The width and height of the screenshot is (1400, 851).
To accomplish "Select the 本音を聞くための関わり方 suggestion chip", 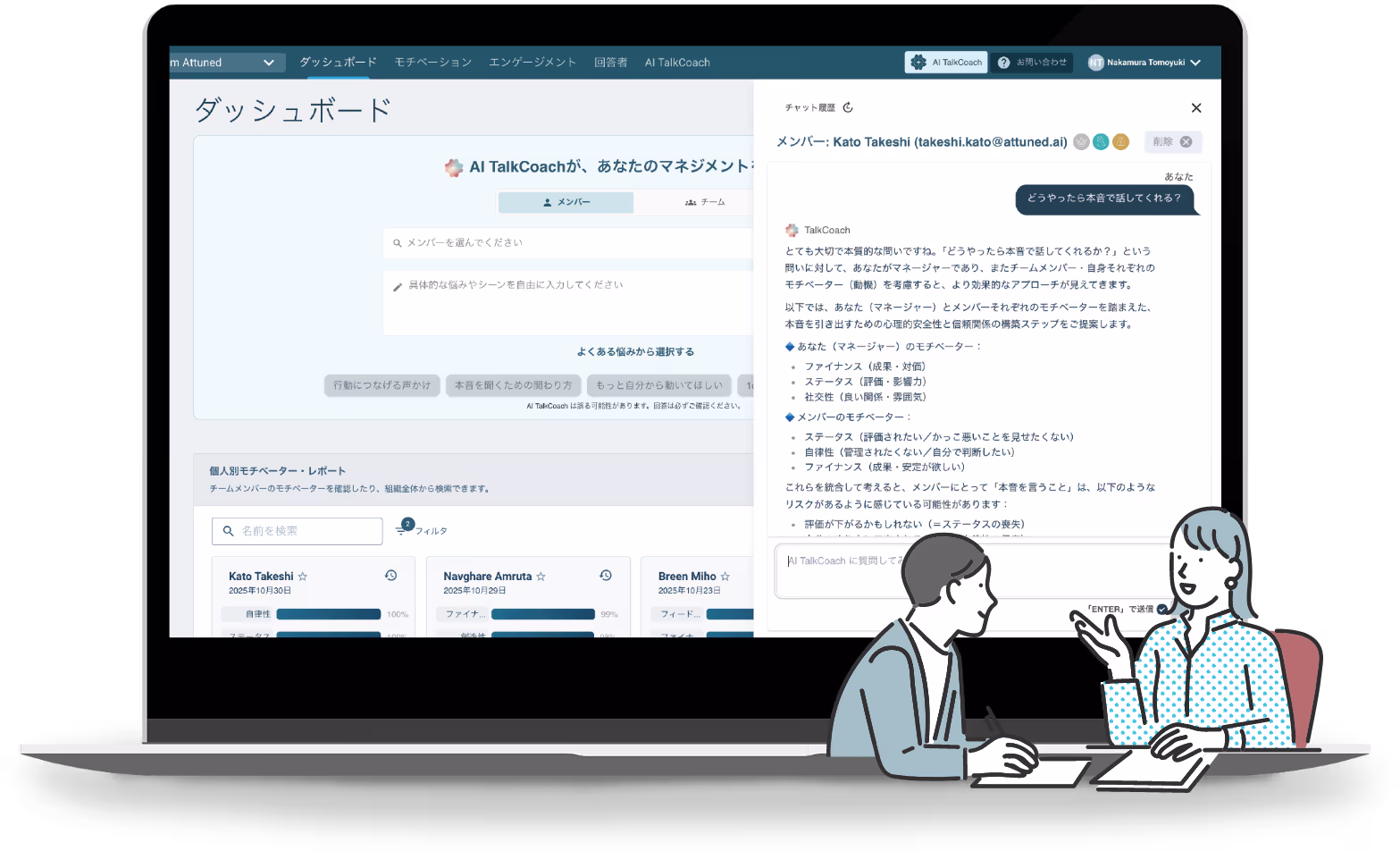I will coord(514,384).
